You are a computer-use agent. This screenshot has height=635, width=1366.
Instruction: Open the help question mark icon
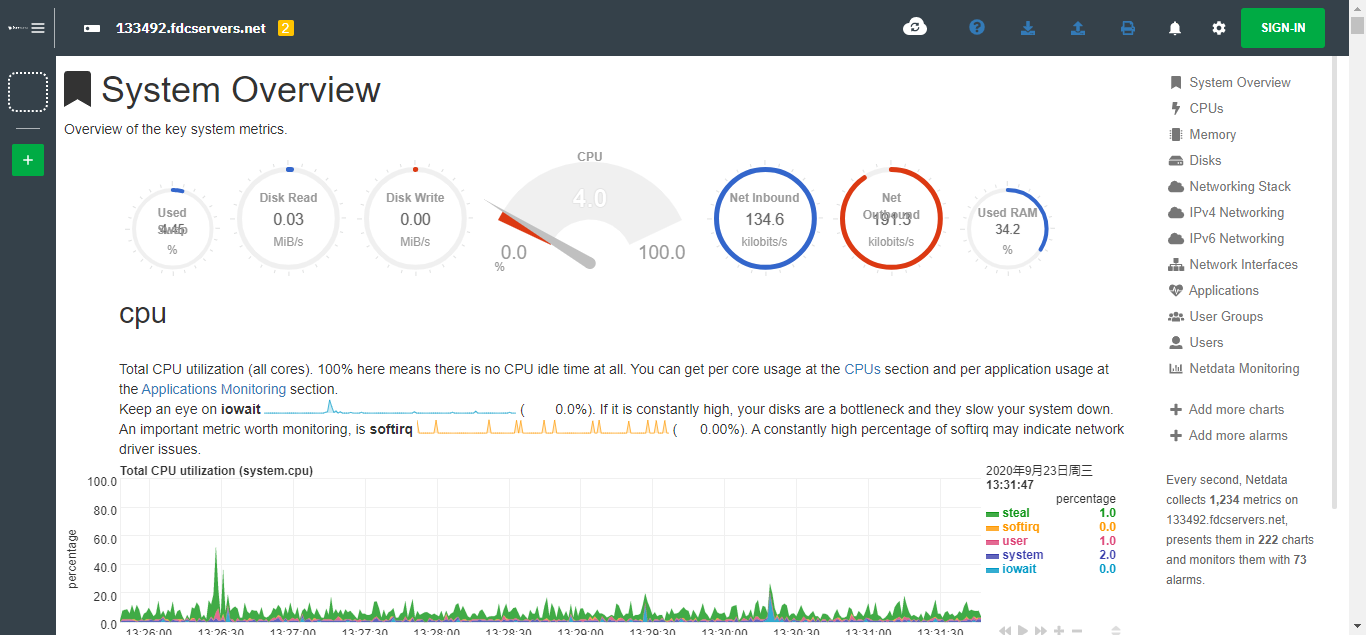point(977,28)
